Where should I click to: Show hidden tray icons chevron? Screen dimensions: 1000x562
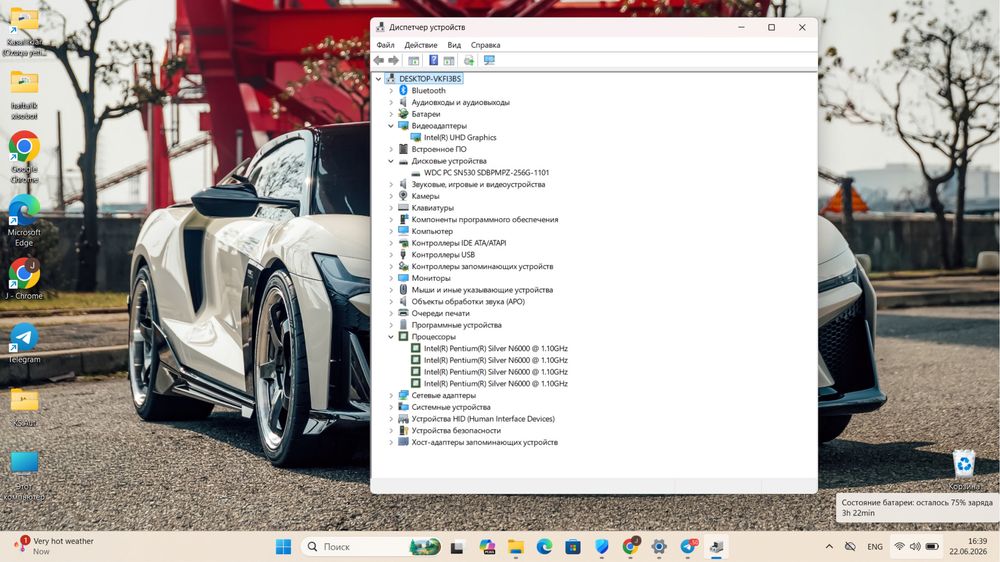coord(829,547)
